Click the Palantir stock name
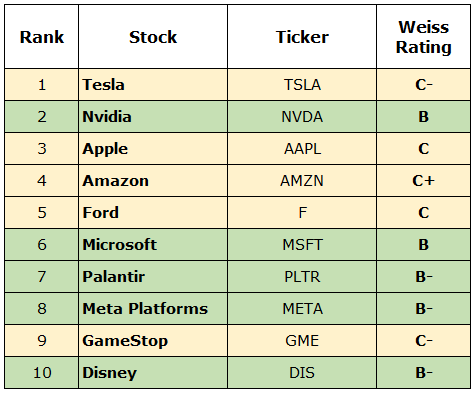 (x=114, y=277)
